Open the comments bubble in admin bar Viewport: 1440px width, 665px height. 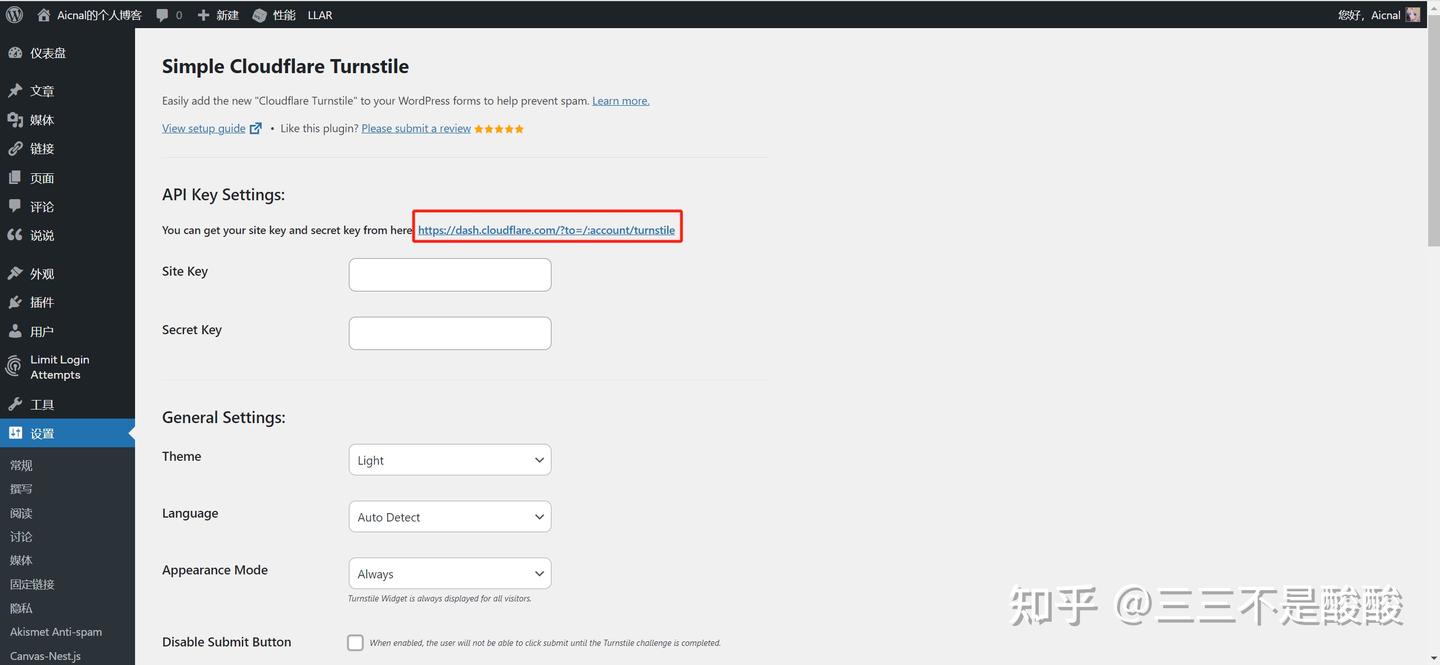[163, 15]
